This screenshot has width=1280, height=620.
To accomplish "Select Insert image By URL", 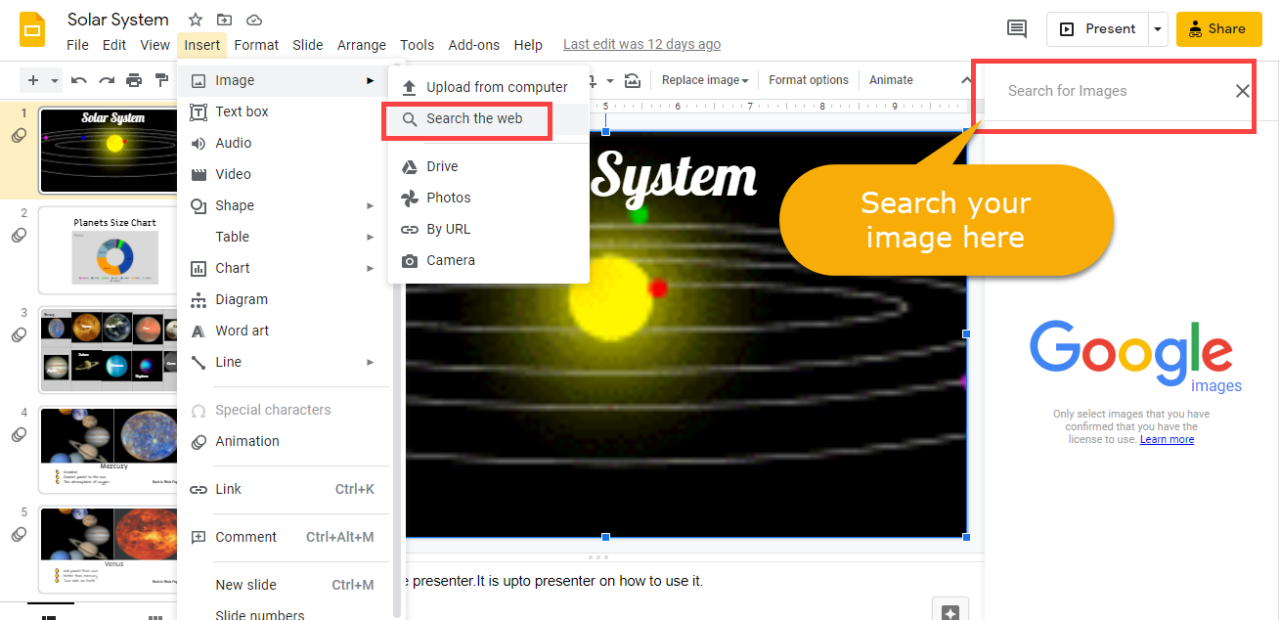I will pyautogui.click(x=447, y=229).
